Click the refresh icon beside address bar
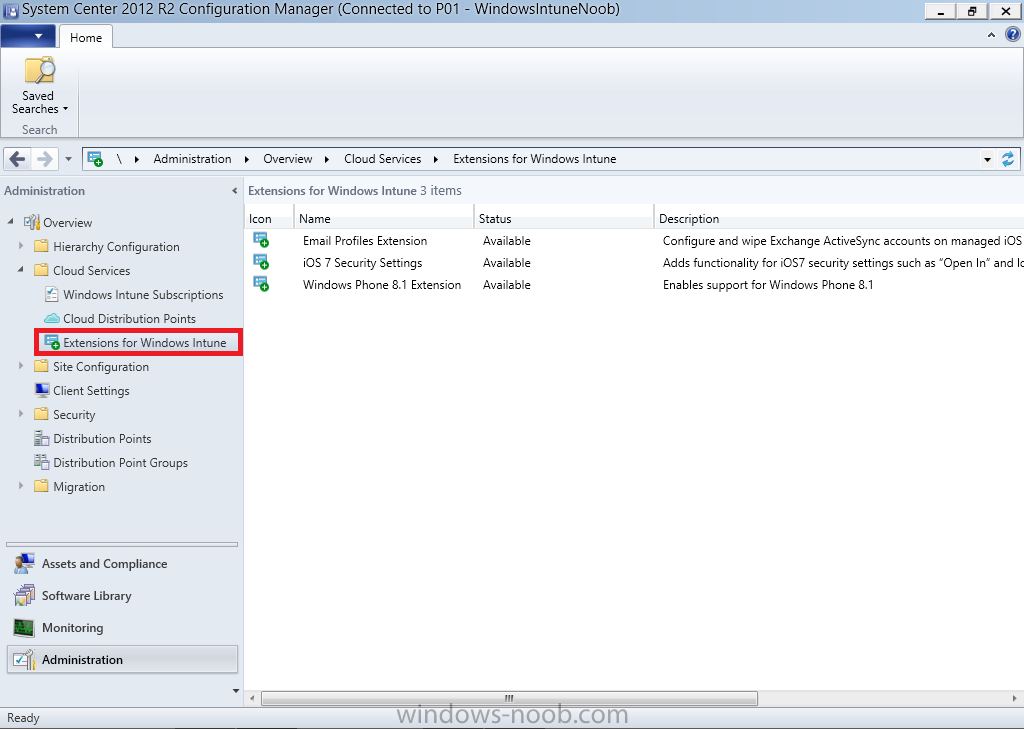Screen dimensions: 1024x729 click(1008, 159)
